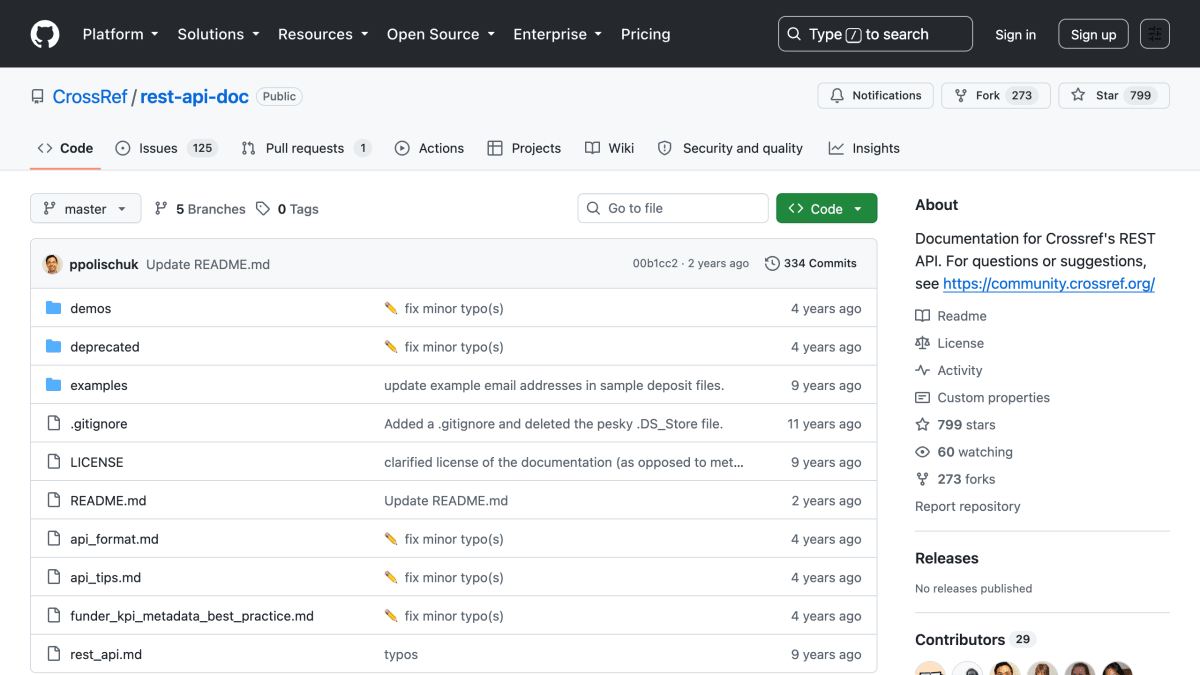The height and width of the screenshot is (675, 1200).
Task: Fork the repository via Fork button
Action: coord(996,96)
